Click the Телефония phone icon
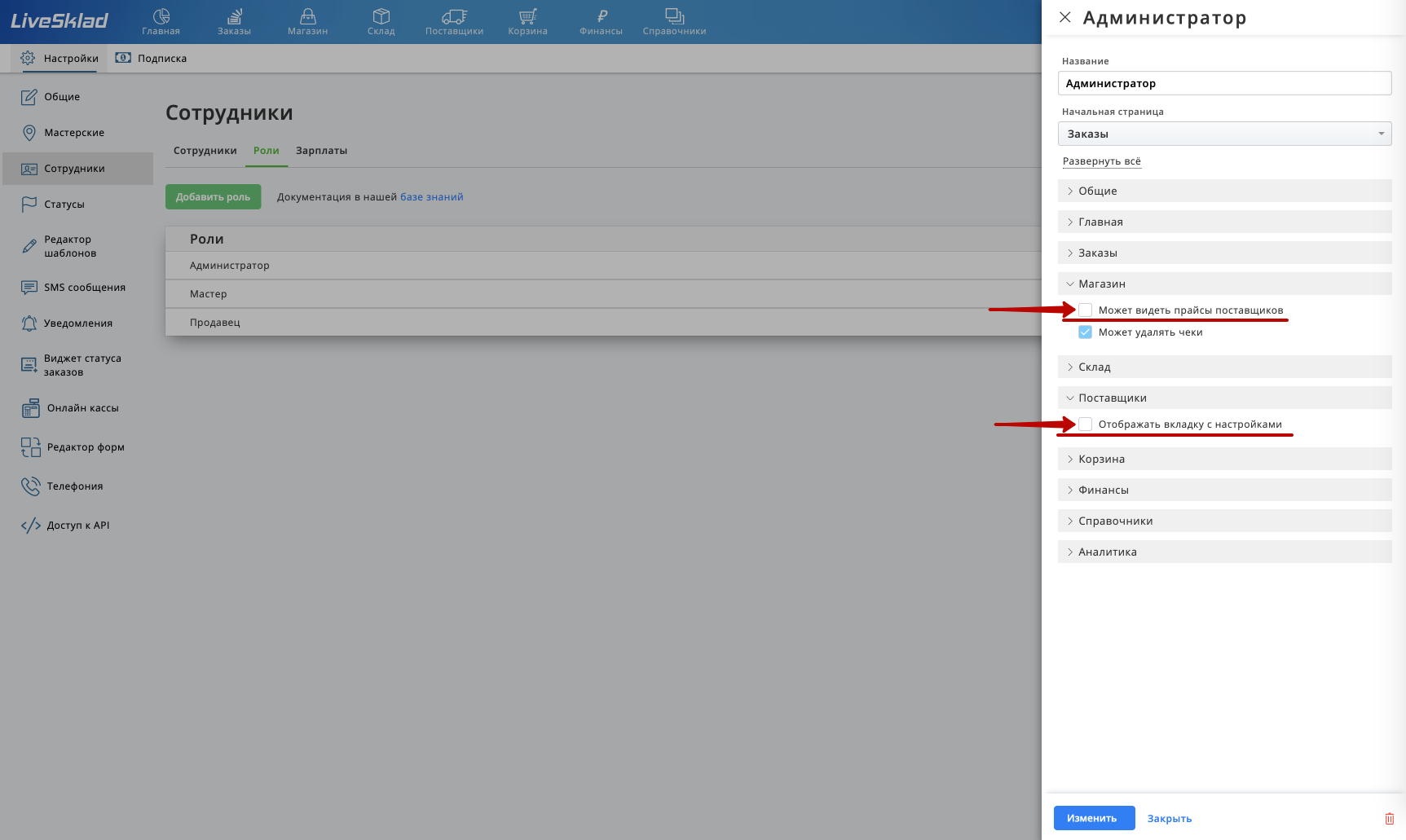1406x840 pixels. point(31,486)
